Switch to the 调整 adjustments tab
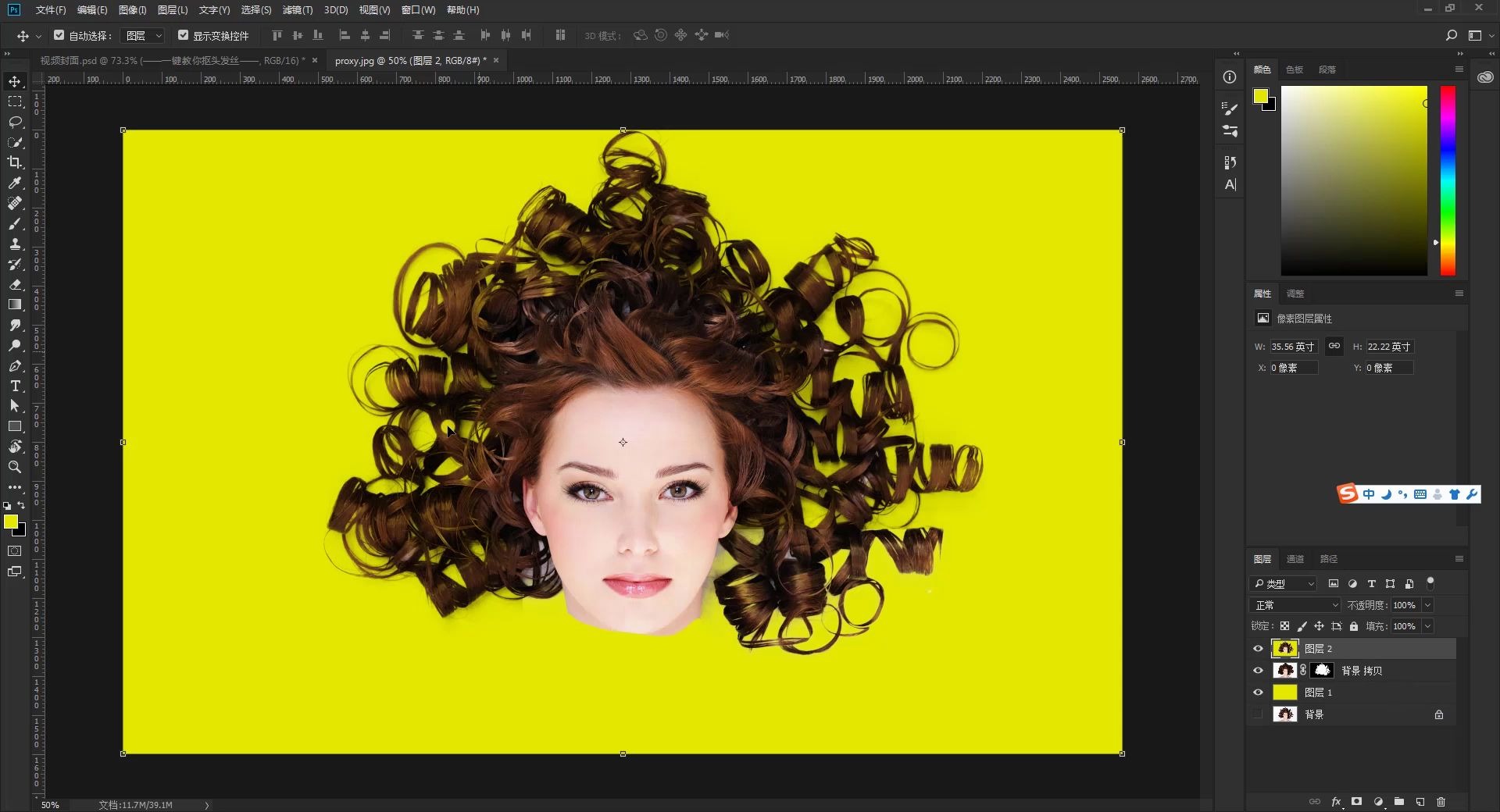 (1295, 294)
